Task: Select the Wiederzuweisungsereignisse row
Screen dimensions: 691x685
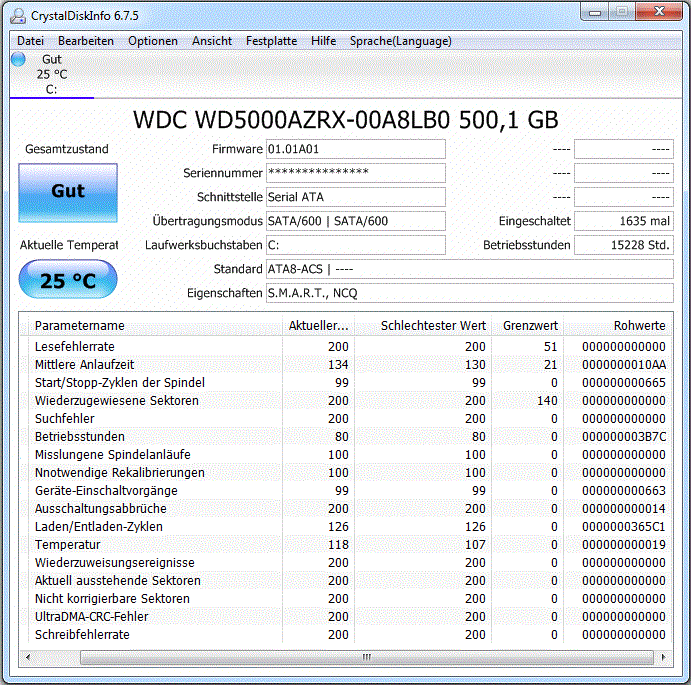Action: pos(346,563)
